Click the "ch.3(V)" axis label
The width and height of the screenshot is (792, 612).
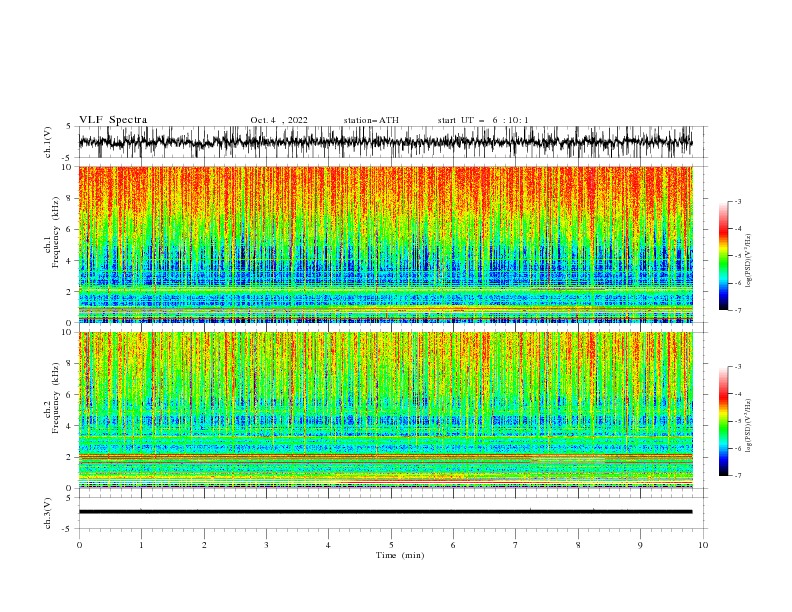48,513
